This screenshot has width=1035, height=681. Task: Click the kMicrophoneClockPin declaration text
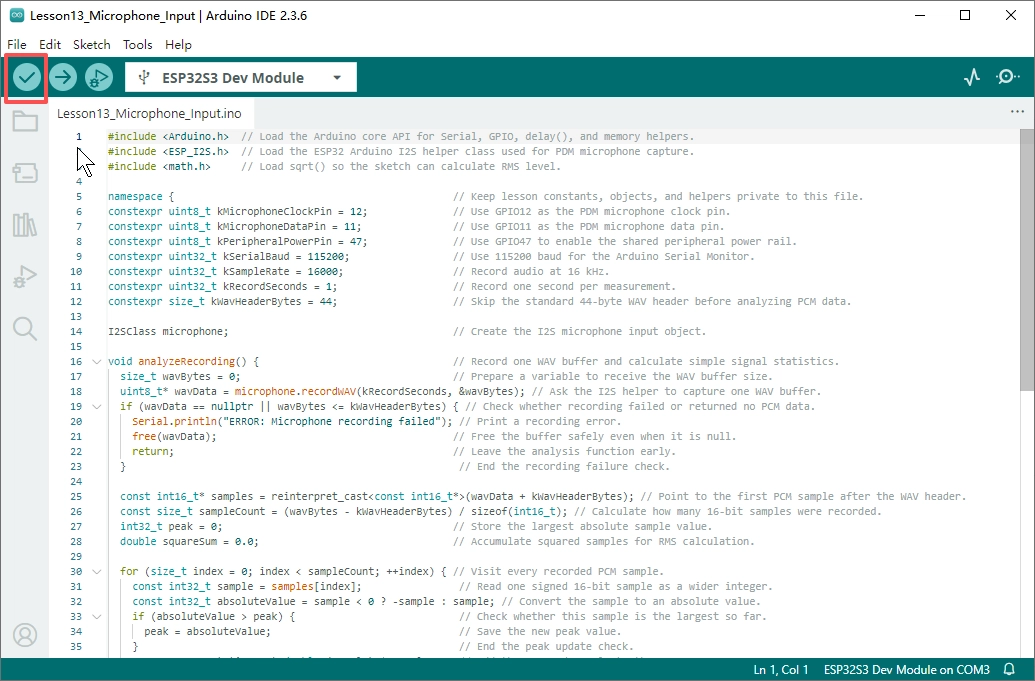tap(238, 211)
